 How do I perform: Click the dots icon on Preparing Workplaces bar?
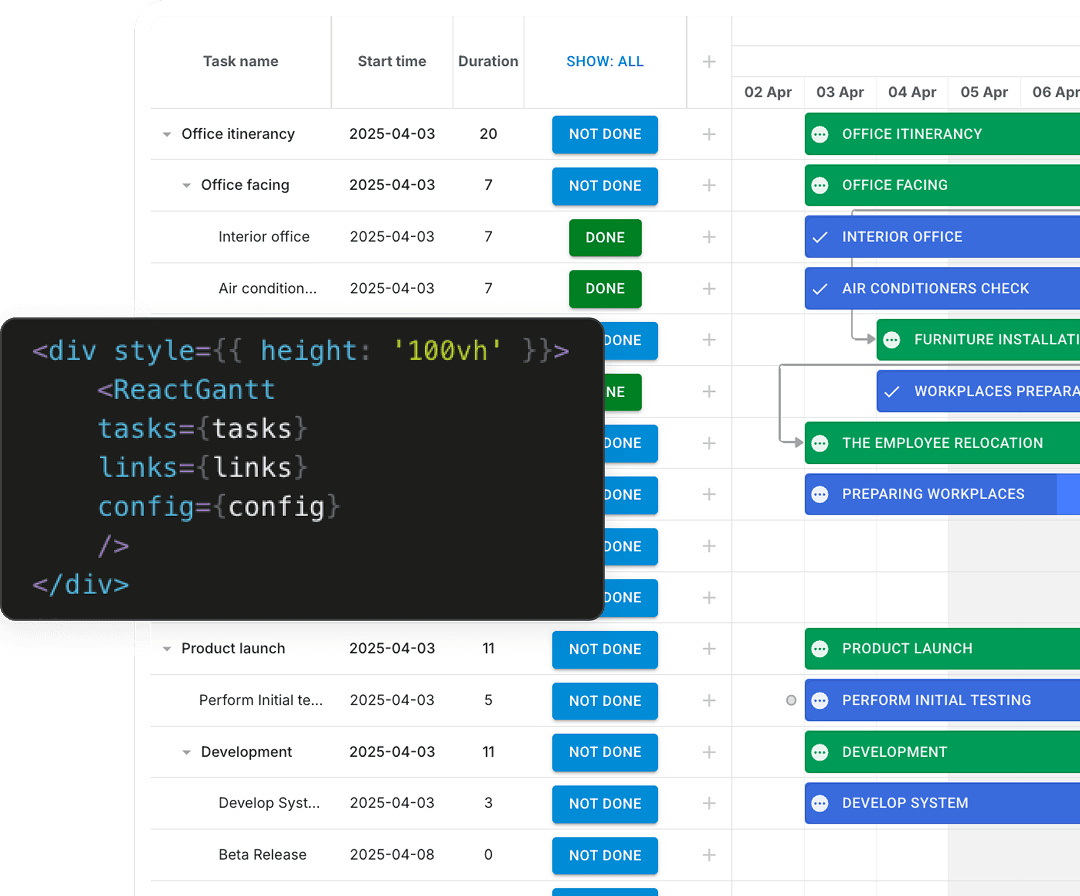(820, 494)
